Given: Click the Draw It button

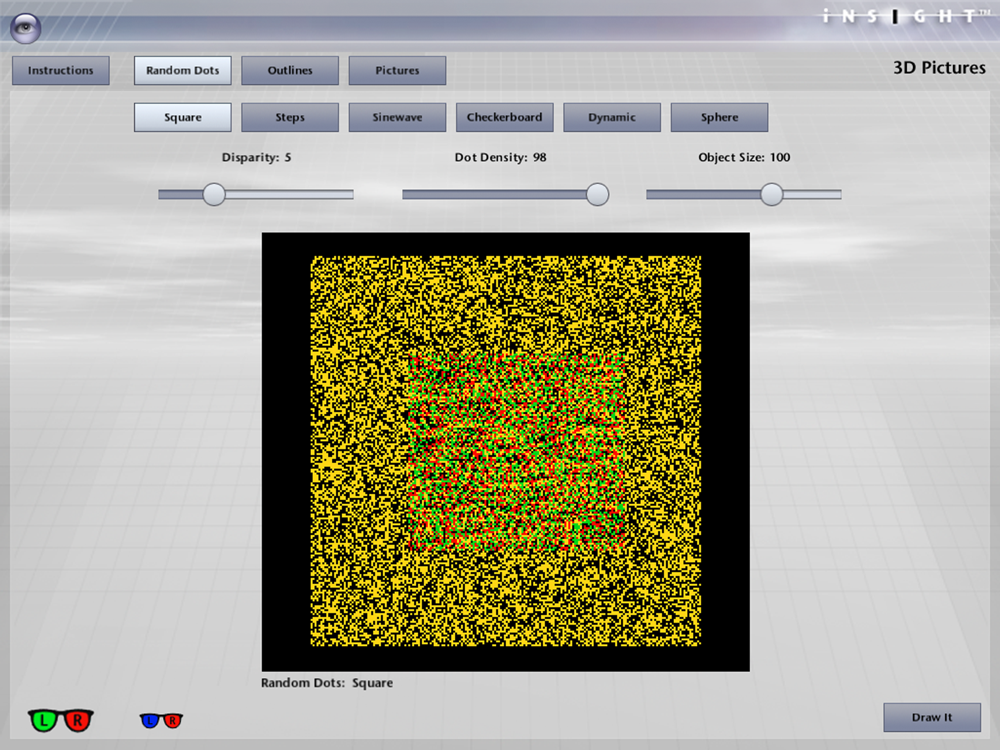Looking at the screenshot, I should point(932,717).
